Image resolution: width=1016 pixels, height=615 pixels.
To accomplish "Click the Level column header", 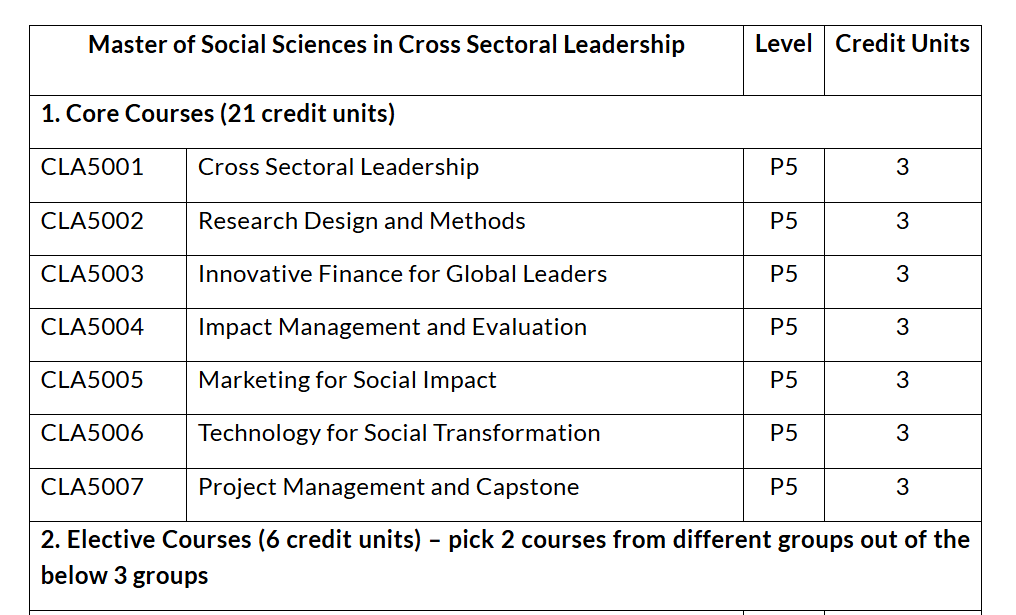I will [783, 44].
